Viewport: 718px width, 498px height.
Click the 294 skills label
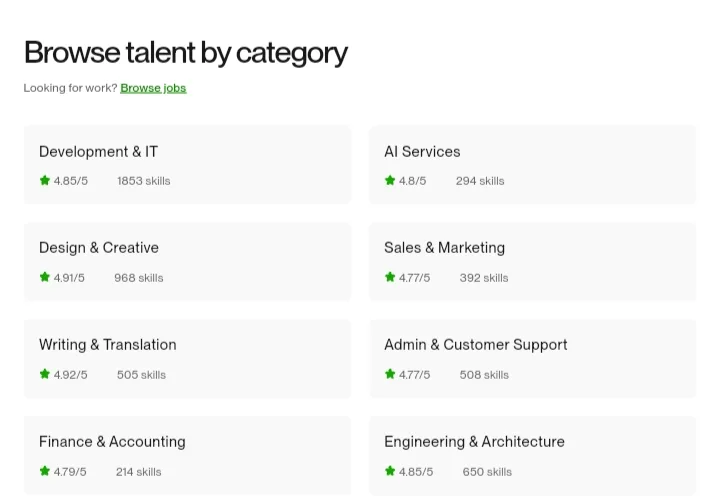tap(480, 181)
